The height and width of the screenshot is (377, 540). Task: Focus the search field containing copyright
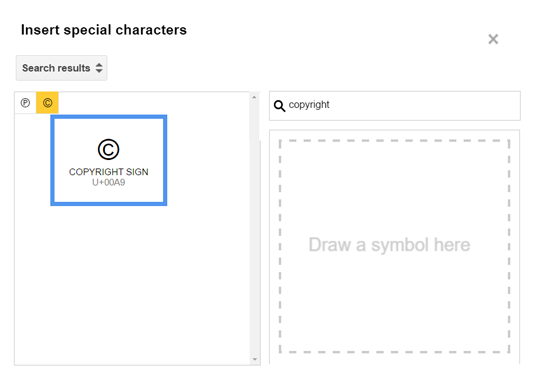click(395, 106)
